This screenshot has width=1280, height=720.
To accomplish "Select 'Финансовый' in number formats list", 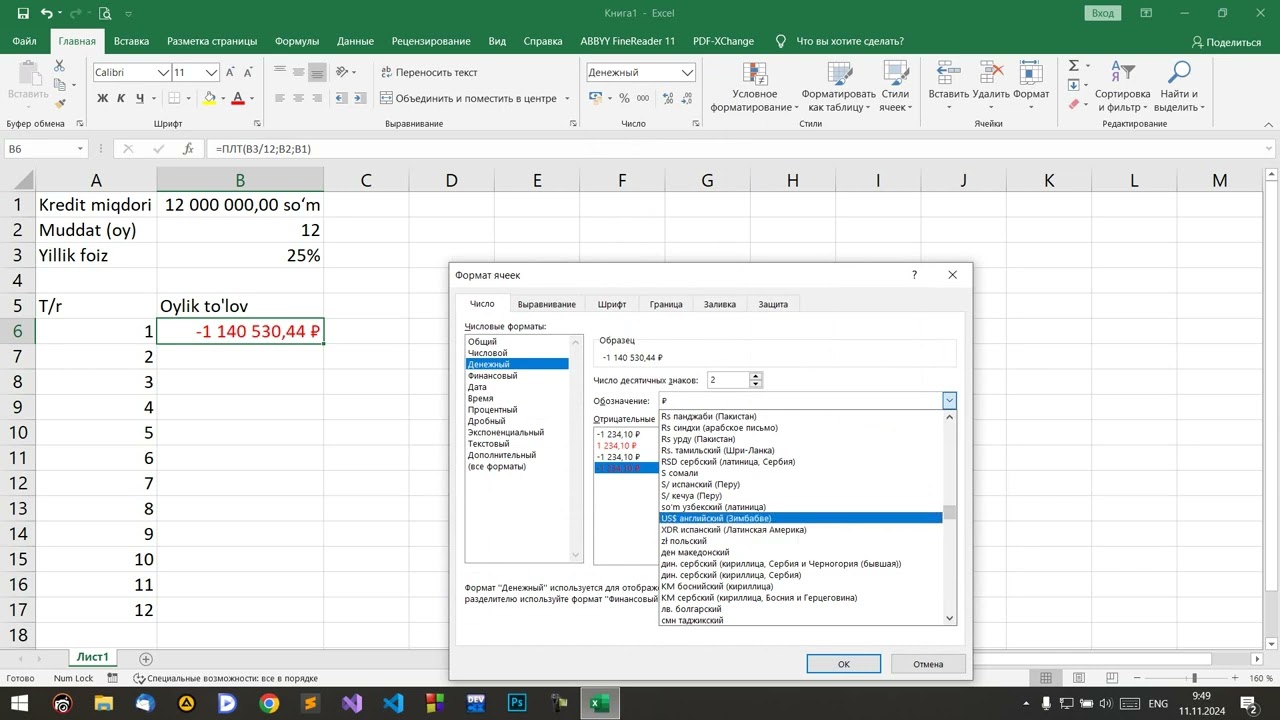I will pyautogui.click(x=518, y=376).
